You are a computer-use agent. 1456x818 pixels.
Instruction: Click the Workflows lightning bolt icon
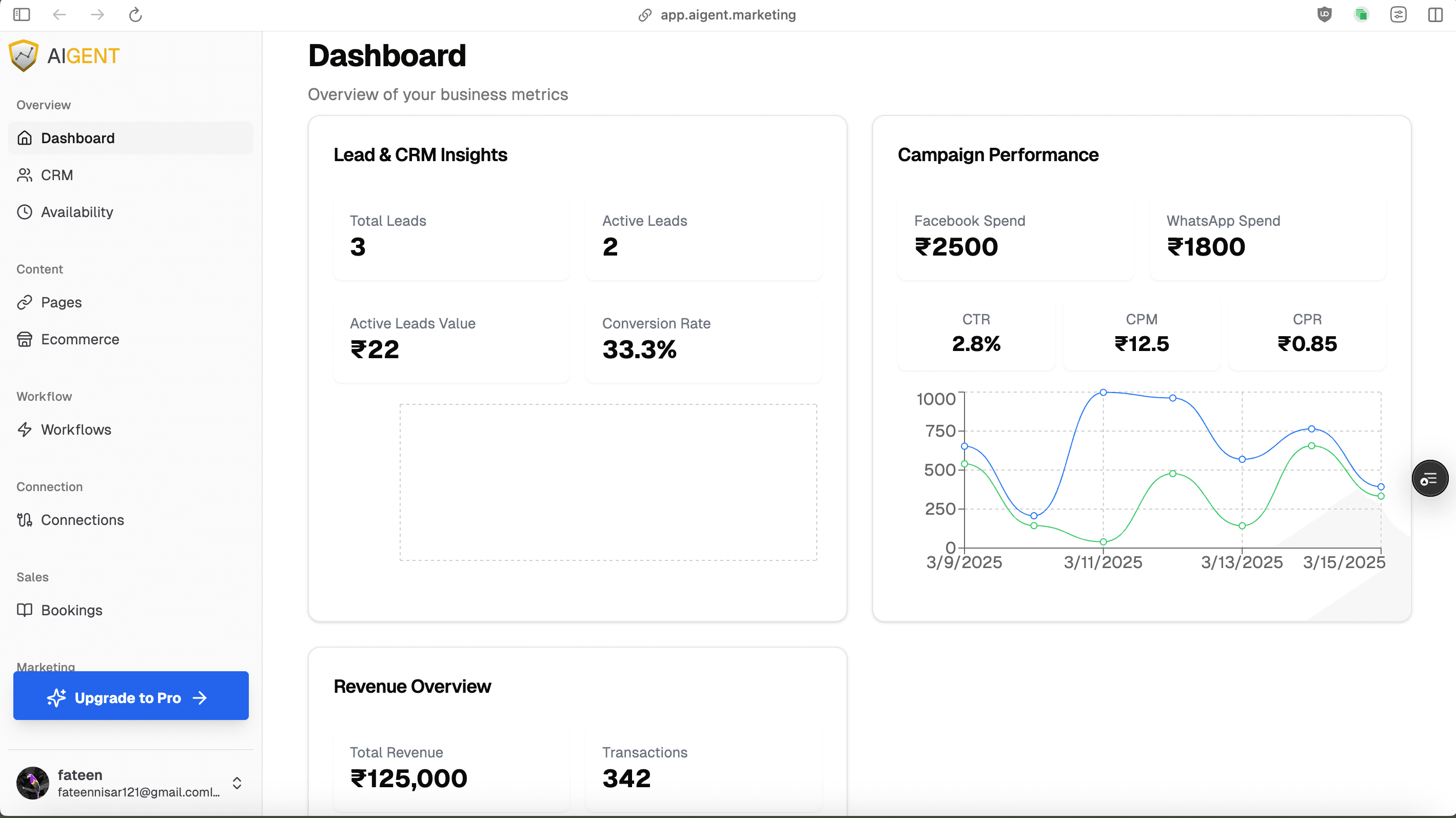[24, 430]
